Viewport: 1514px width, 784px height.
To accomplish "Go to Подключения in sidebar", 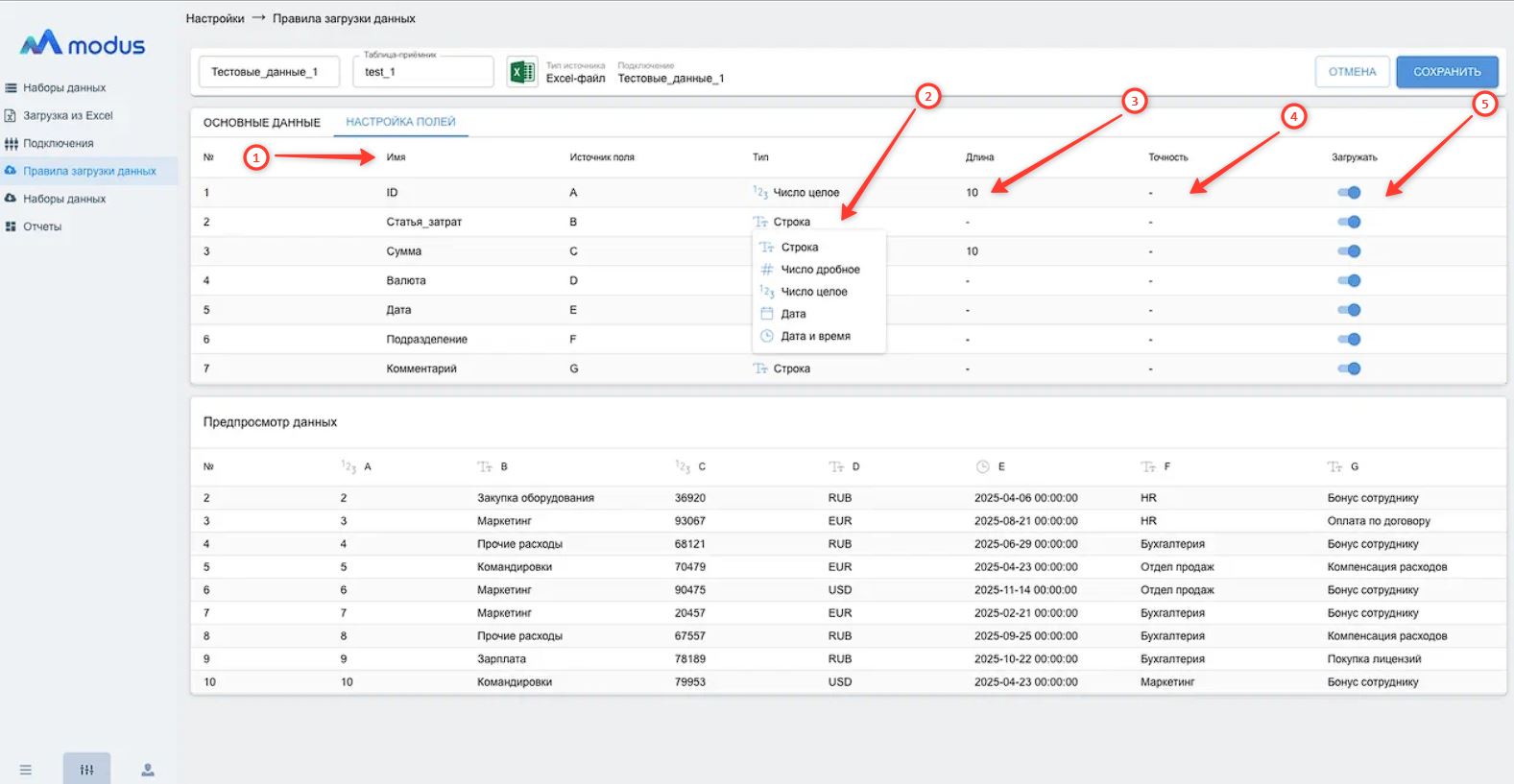I will click(x=58, y=143).
